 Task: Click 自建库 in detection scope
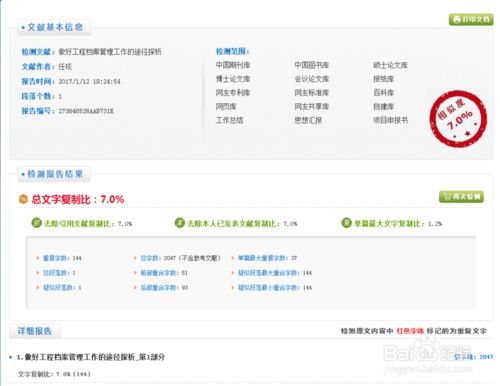coord(384,106)
